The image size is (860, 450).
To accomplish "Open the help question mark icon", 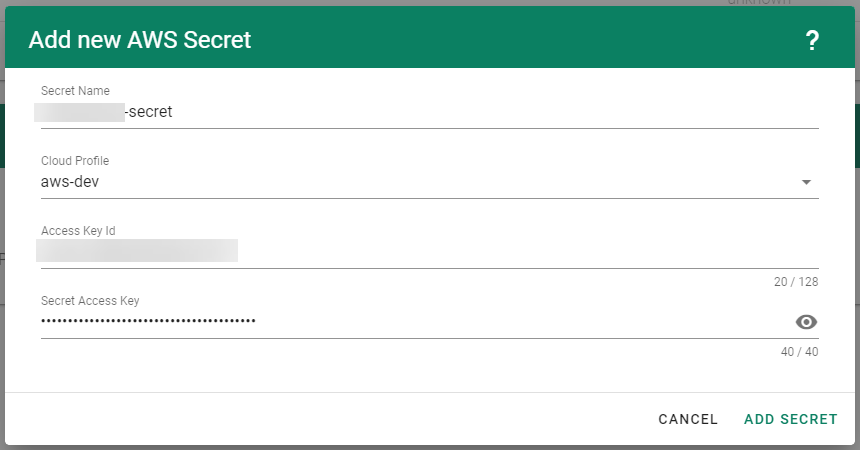I will point(812,40).
